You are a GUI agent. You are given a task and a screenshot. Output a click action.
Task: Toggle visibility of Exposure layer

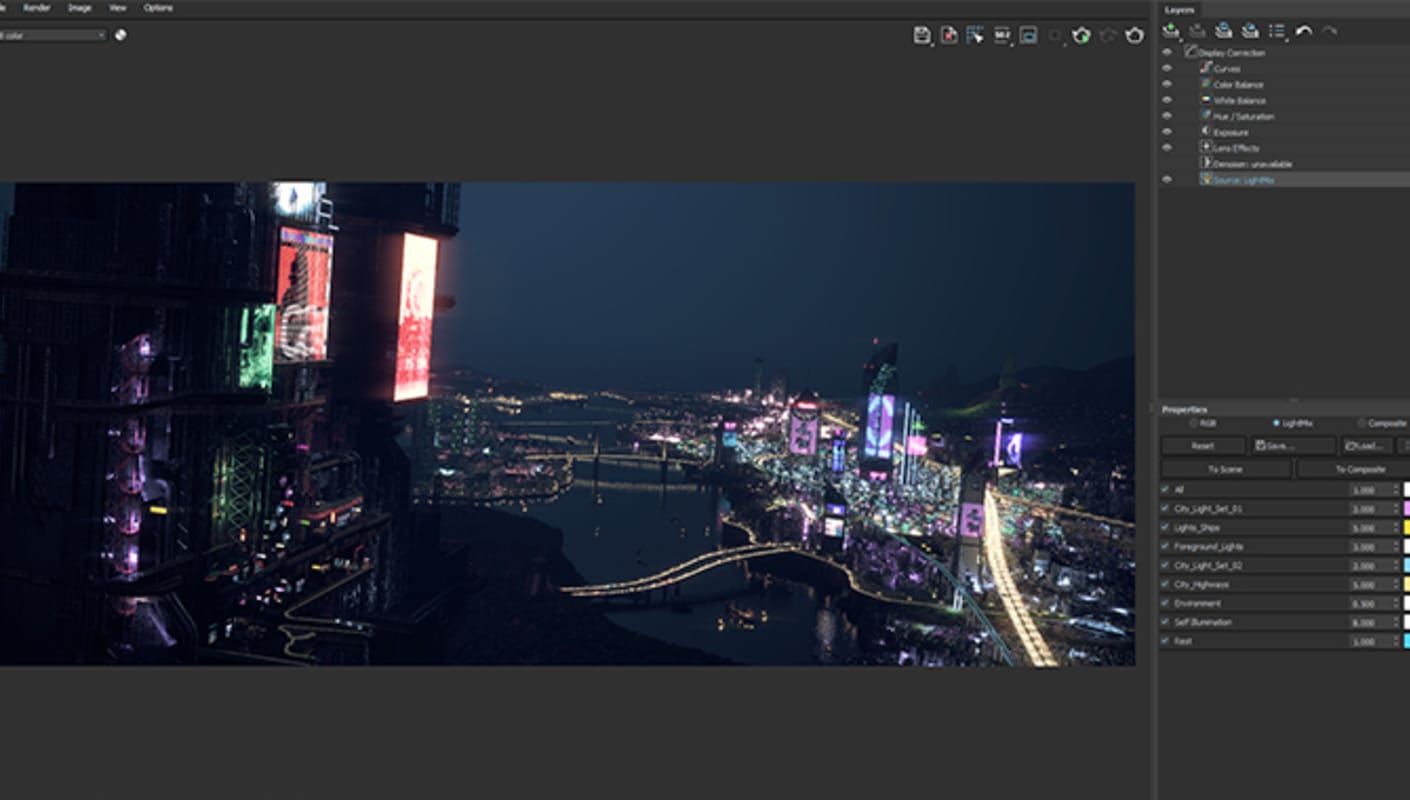pyautogui.click(x=1166, y=132)
